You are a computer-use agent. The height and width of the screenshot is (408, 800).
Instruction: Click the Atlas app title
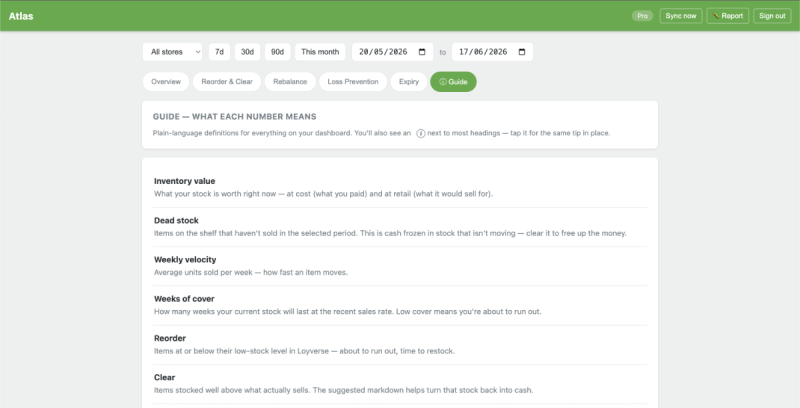click(21, 16)
